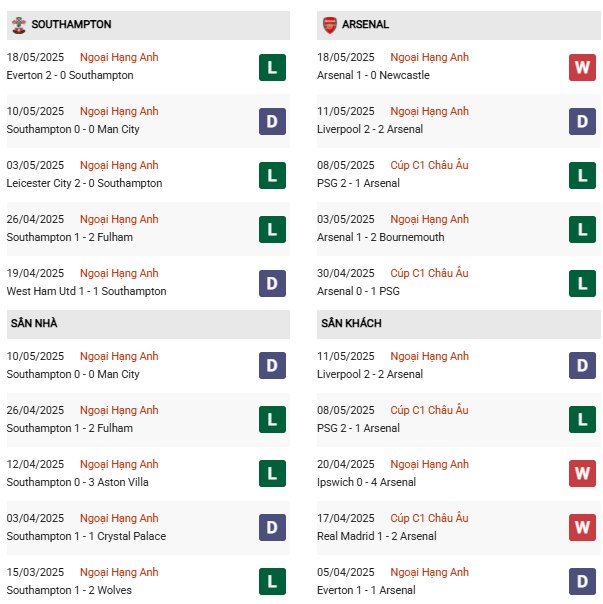Open Cúp C1 Châu Âu link dated 17/04/2025
The image size is (603, 604).
click(429, 519)
